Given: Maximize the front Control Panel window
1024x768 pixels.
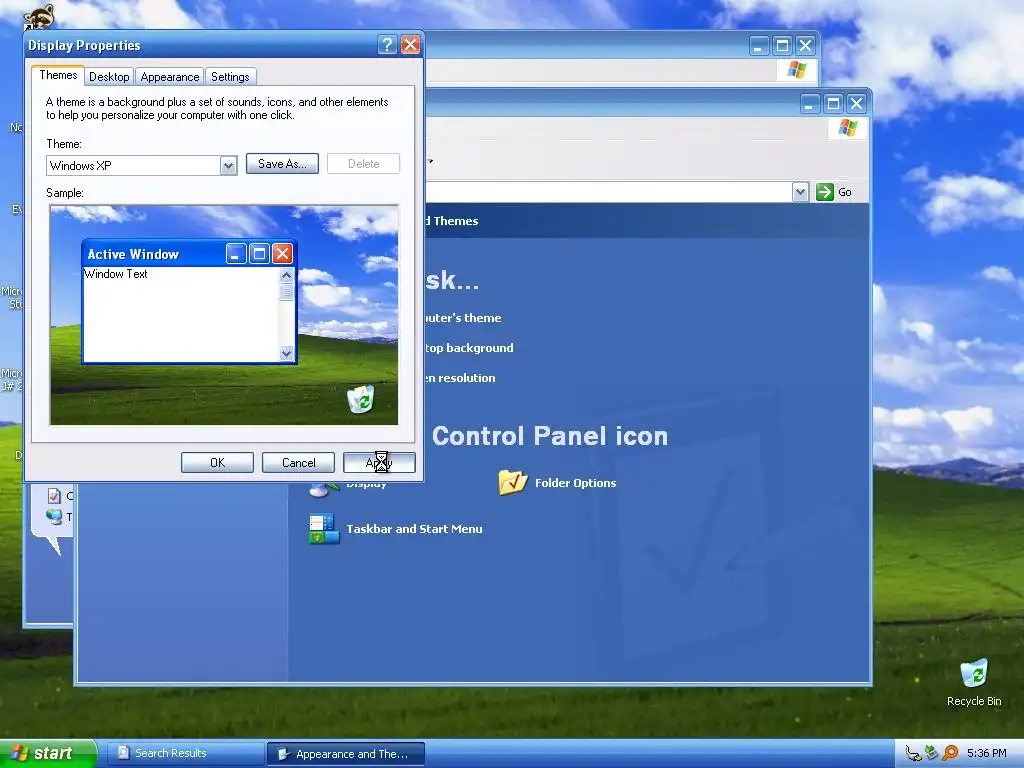Looking at the screenshot, I should 833,103.
